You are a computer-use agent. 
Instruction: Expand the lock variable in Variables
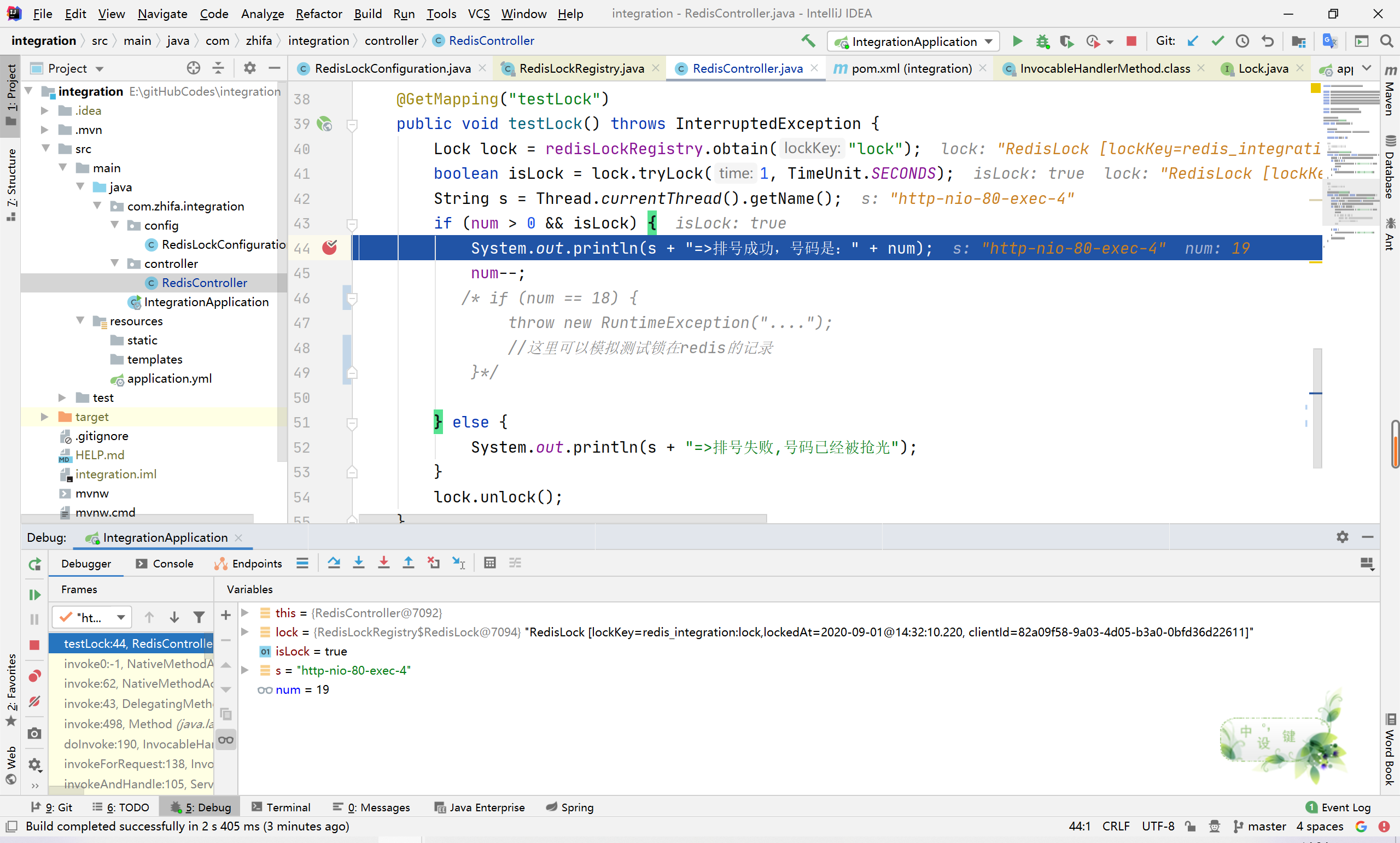[x=245, y=632]
